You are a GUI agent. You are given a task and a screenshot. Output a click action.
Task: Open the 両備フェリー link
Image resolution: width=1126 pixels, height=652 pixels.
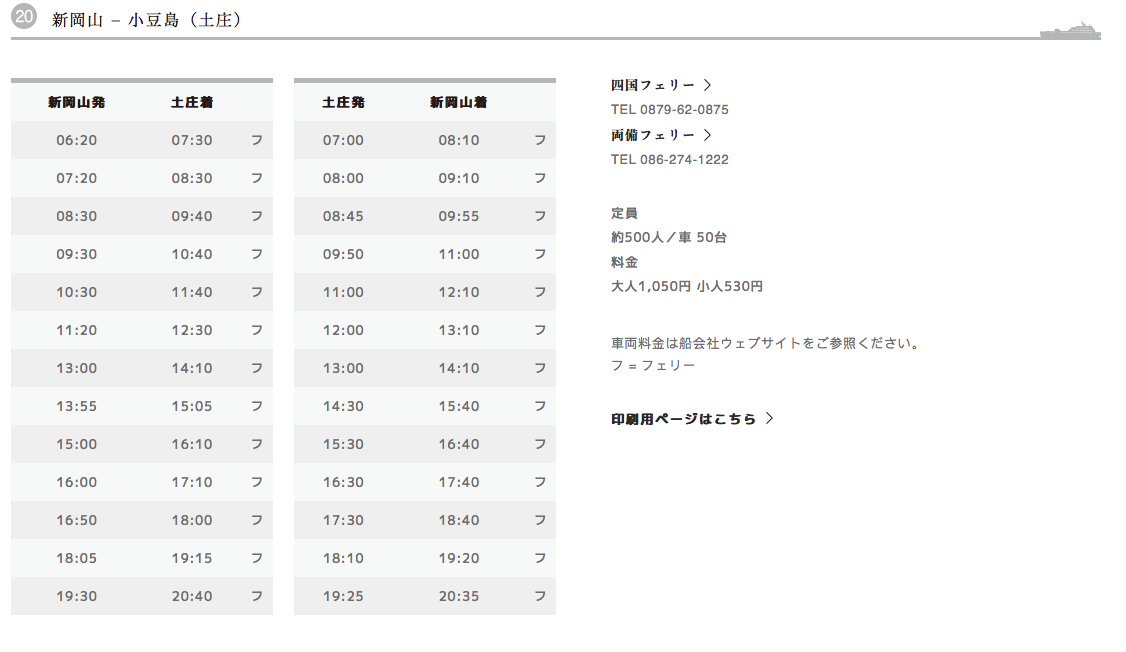[661, 135]
